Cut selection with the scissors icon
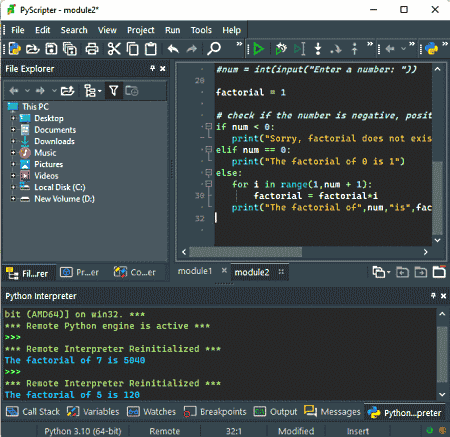The width and height of the screenshot is (450, 437). point(114,49)
